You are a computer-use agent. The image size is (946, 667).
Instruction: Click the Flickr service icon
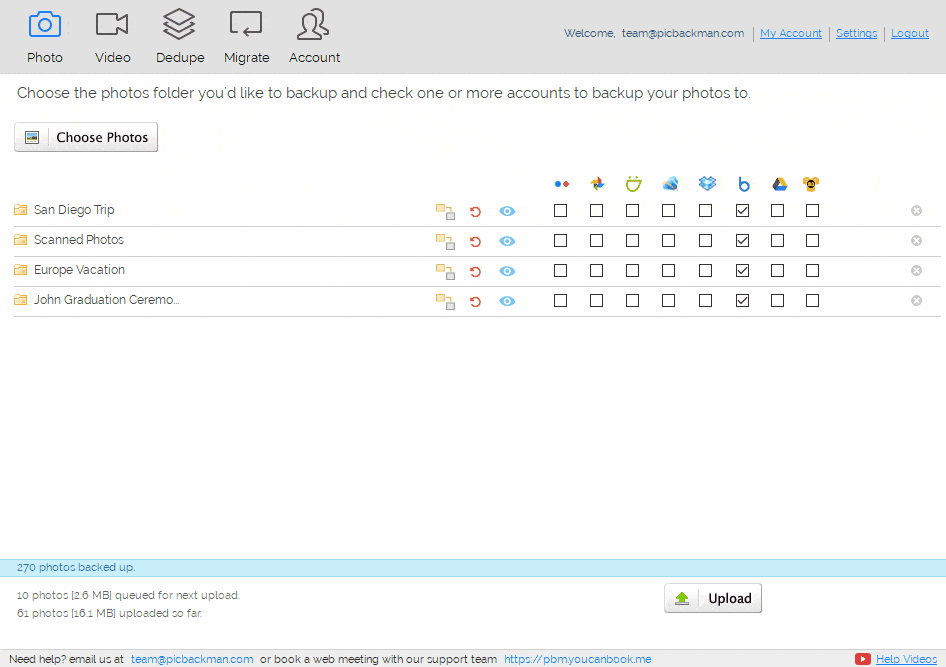[561, 184]
